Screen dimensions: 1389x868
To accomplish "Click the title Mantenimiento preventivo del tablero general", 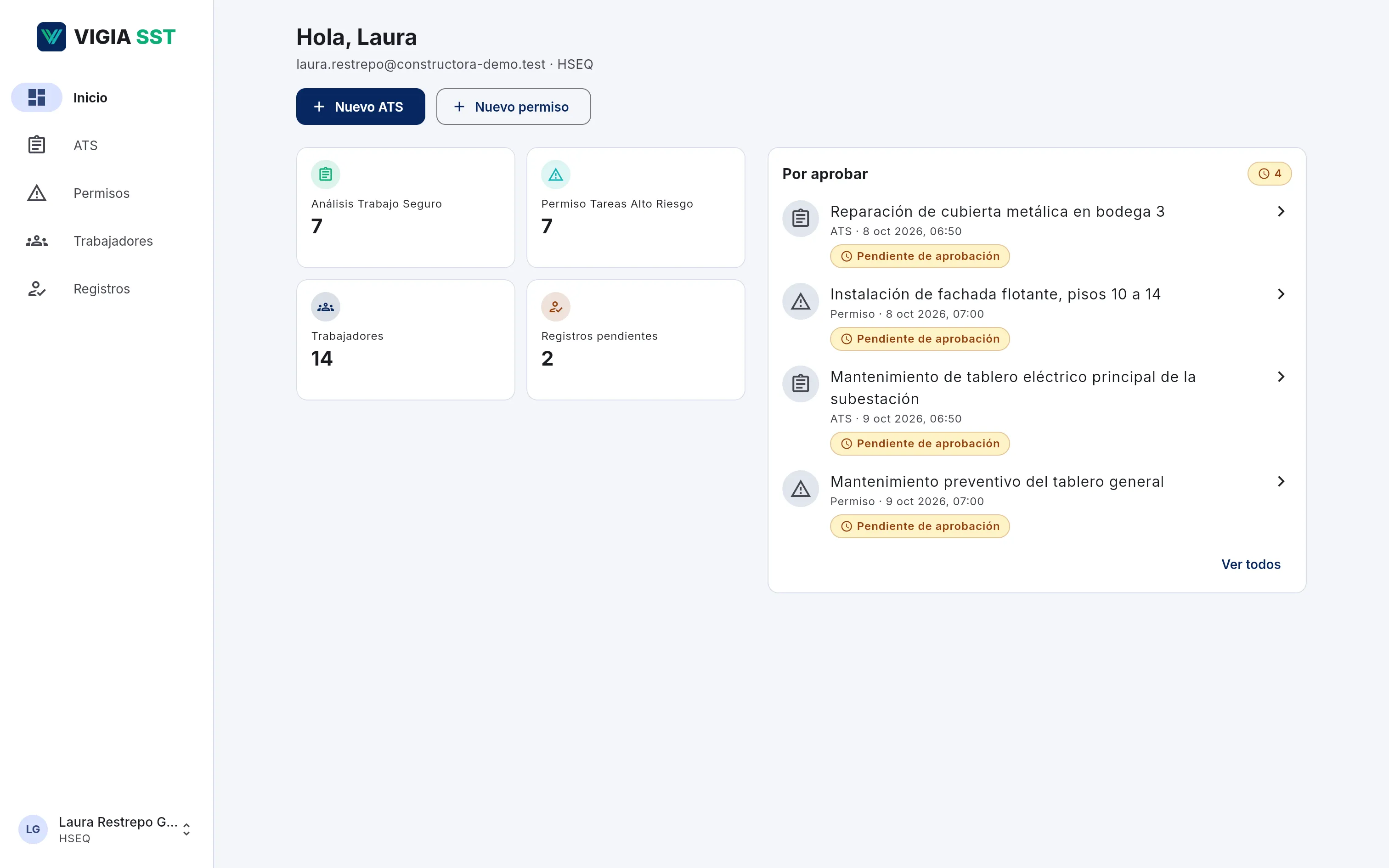I will click(997, 482).
